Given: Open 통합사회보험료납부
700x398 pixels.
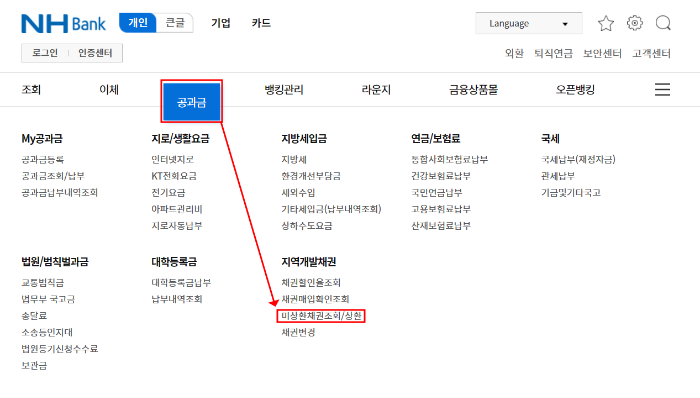Looking at the screenshot, I should pos(450,159).
